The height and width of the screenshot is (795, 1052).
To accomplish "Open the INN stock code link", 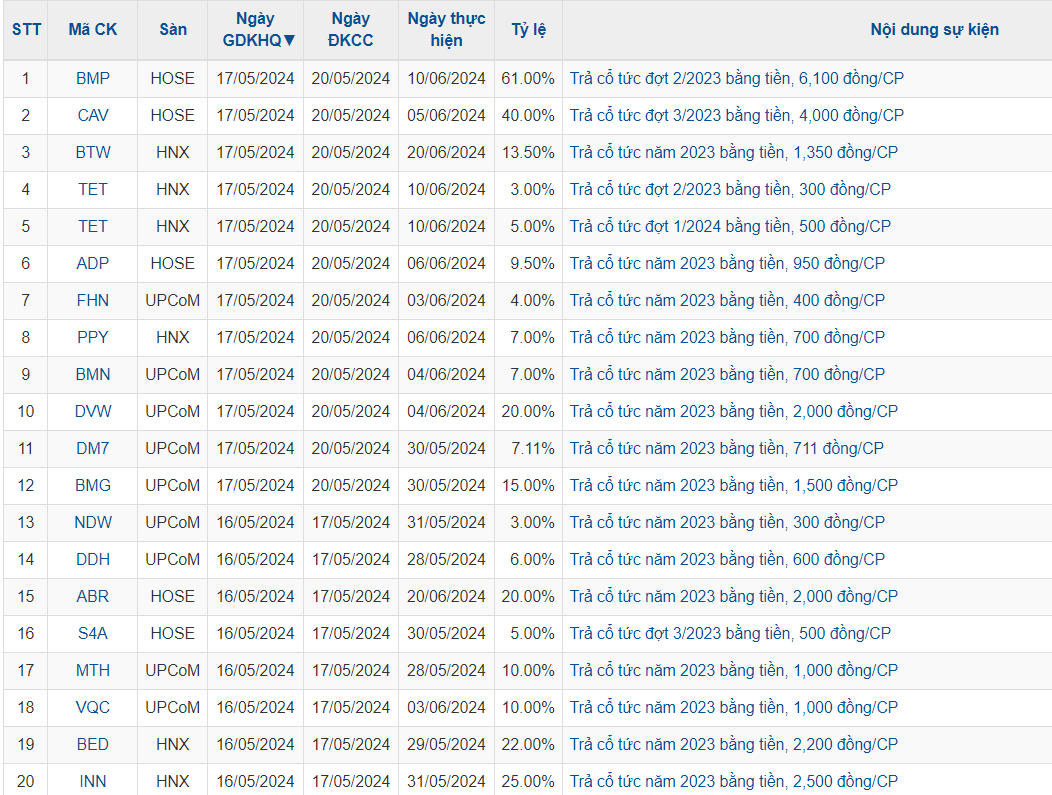I will (x=93, y=781).
